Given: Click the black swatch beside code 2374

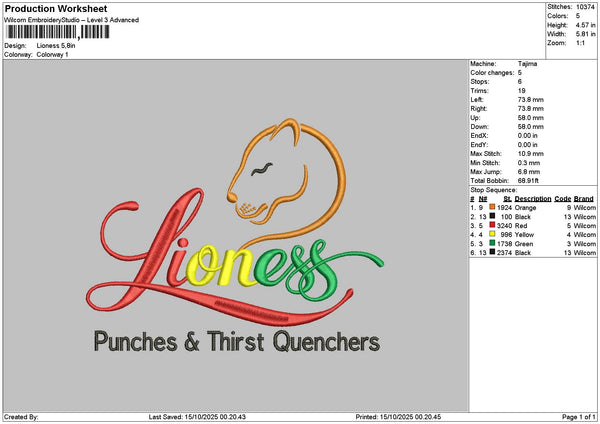Looking at the screenshot, I should [x=492, y=252].
